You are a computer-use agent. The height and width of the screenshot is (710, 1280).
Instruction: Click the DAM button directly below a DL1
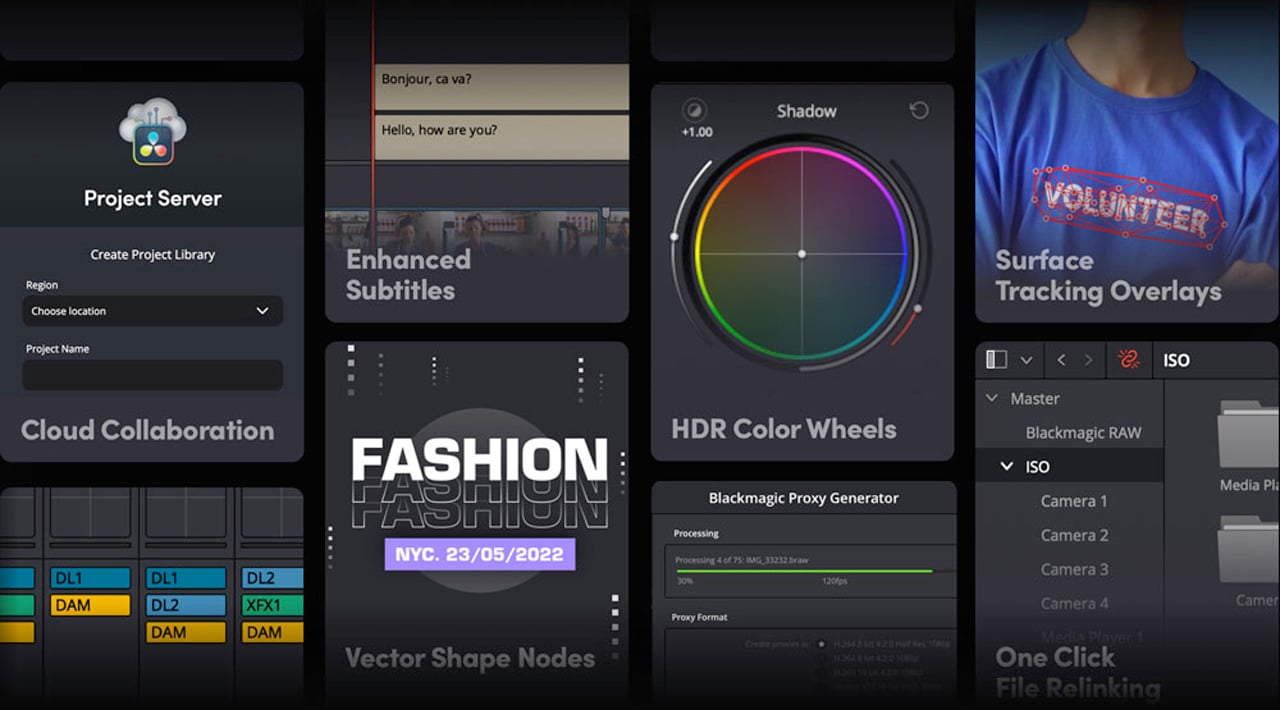click(90, 605)
